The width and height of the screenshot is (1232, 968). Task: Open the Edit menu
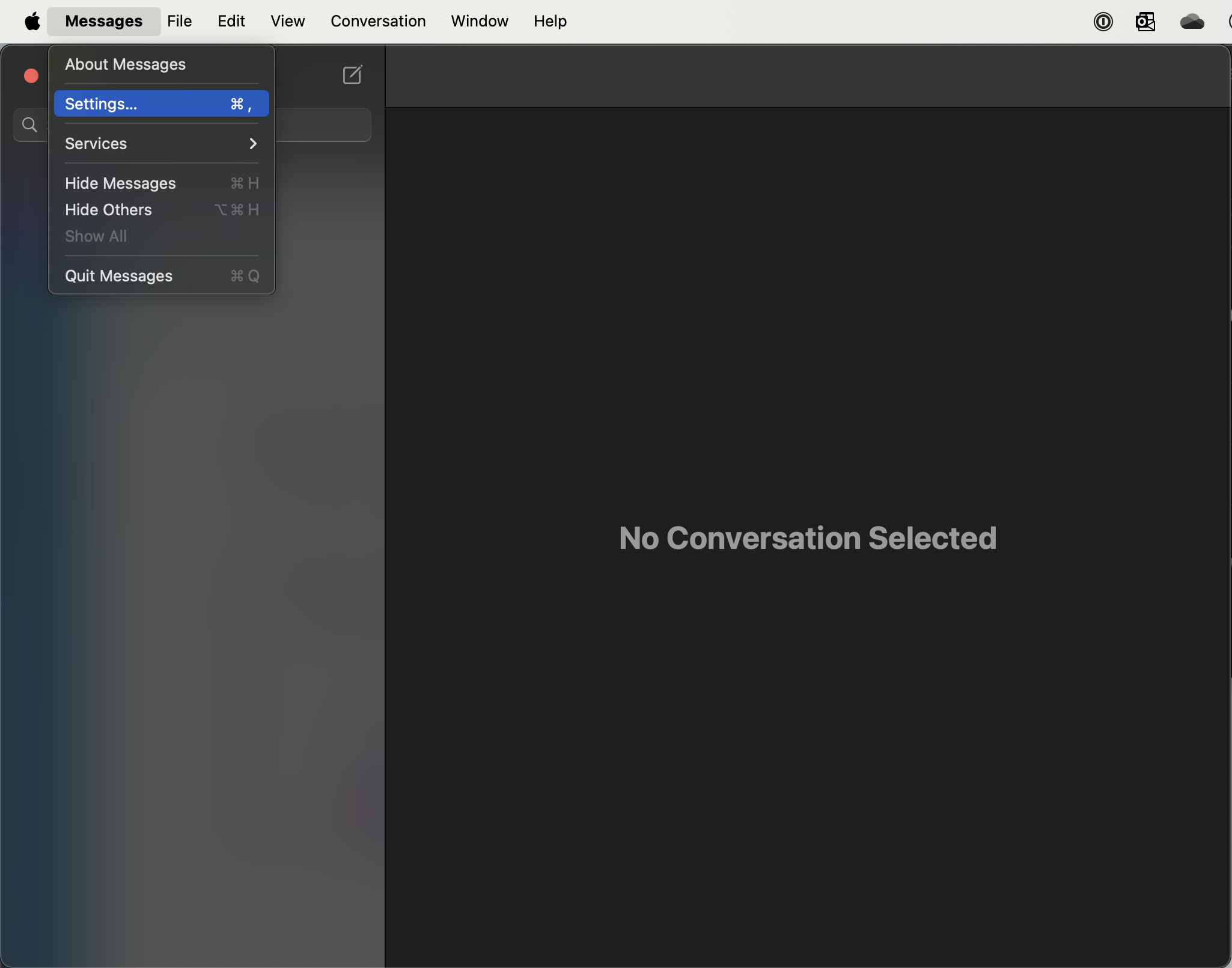click(x=231, y=21)
